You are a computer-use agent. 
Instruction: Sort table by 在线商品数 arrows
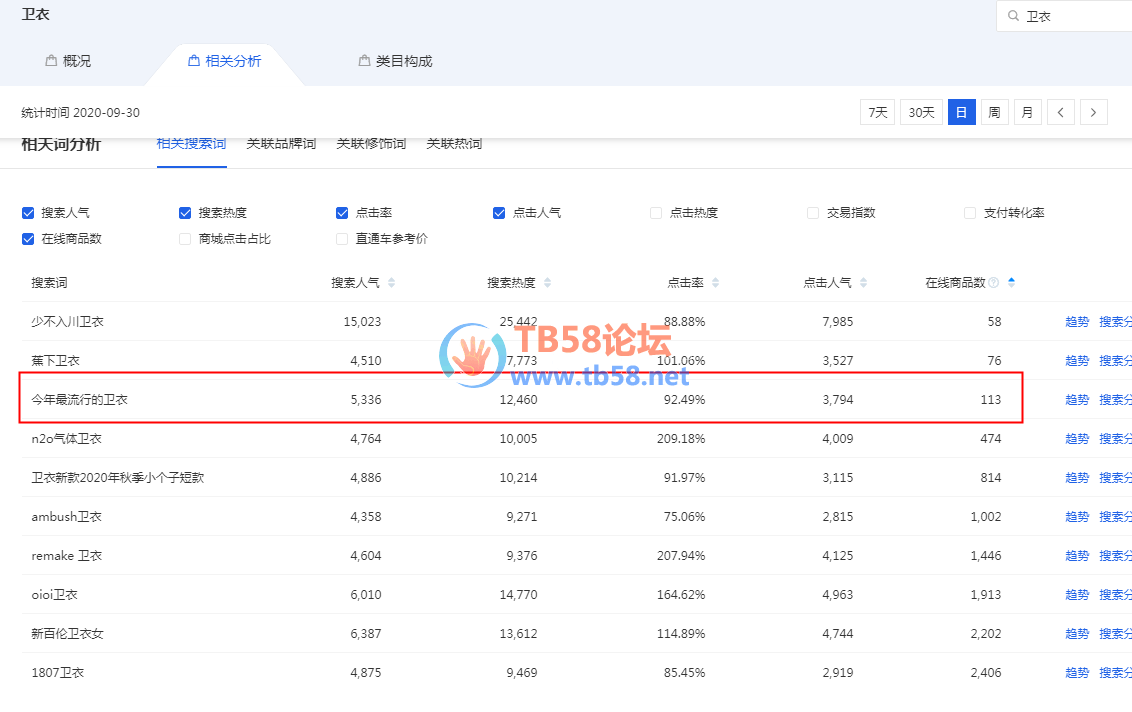pyautogui.click(x=1011, y=282)
